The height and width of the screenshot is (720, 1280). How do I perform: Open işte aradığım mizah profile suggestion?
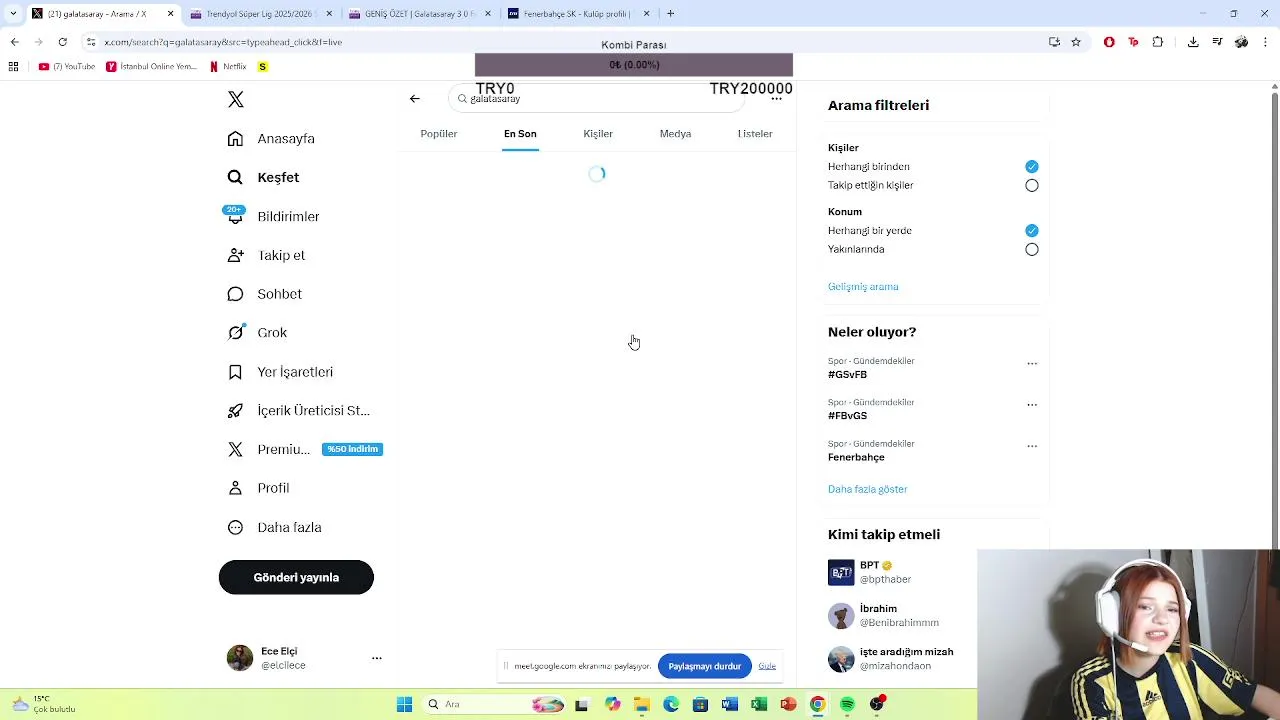[x=891, y=658]
